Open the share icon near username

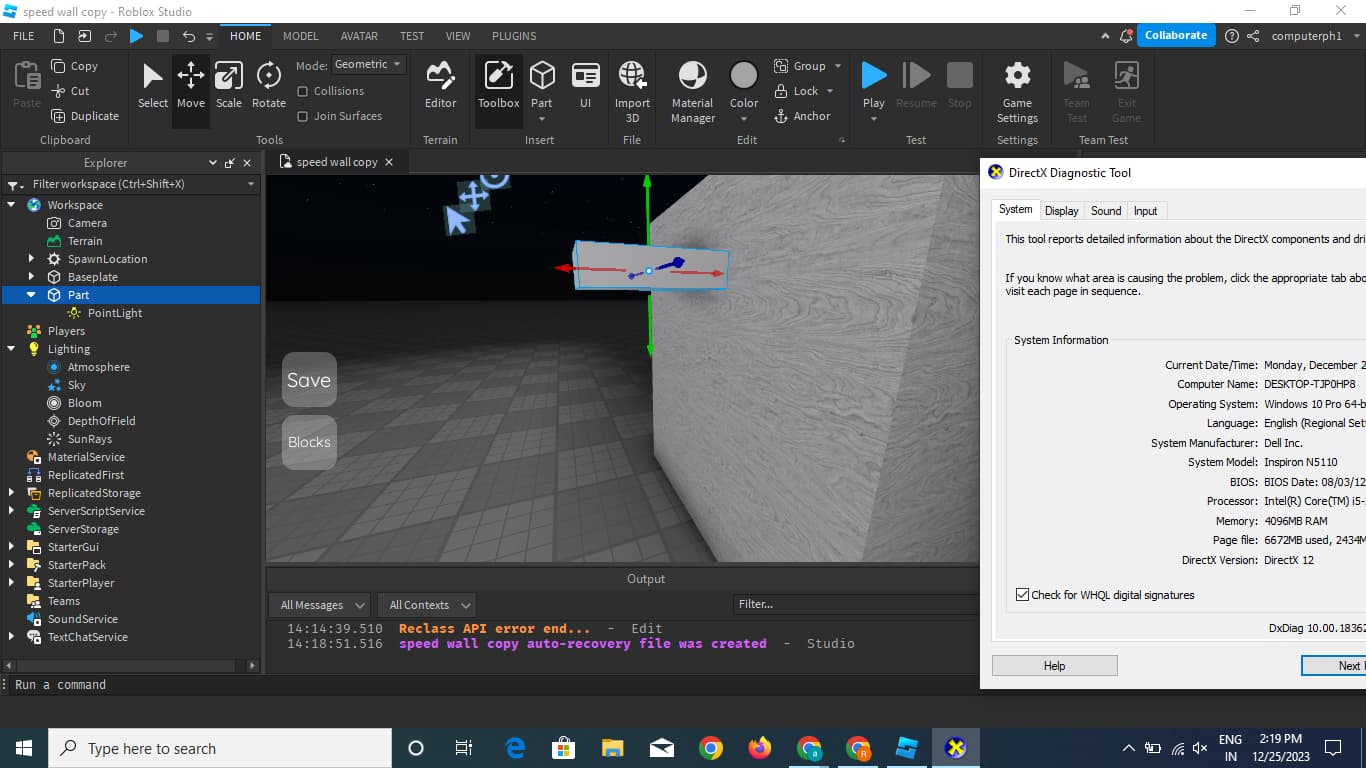(1253, 36)
